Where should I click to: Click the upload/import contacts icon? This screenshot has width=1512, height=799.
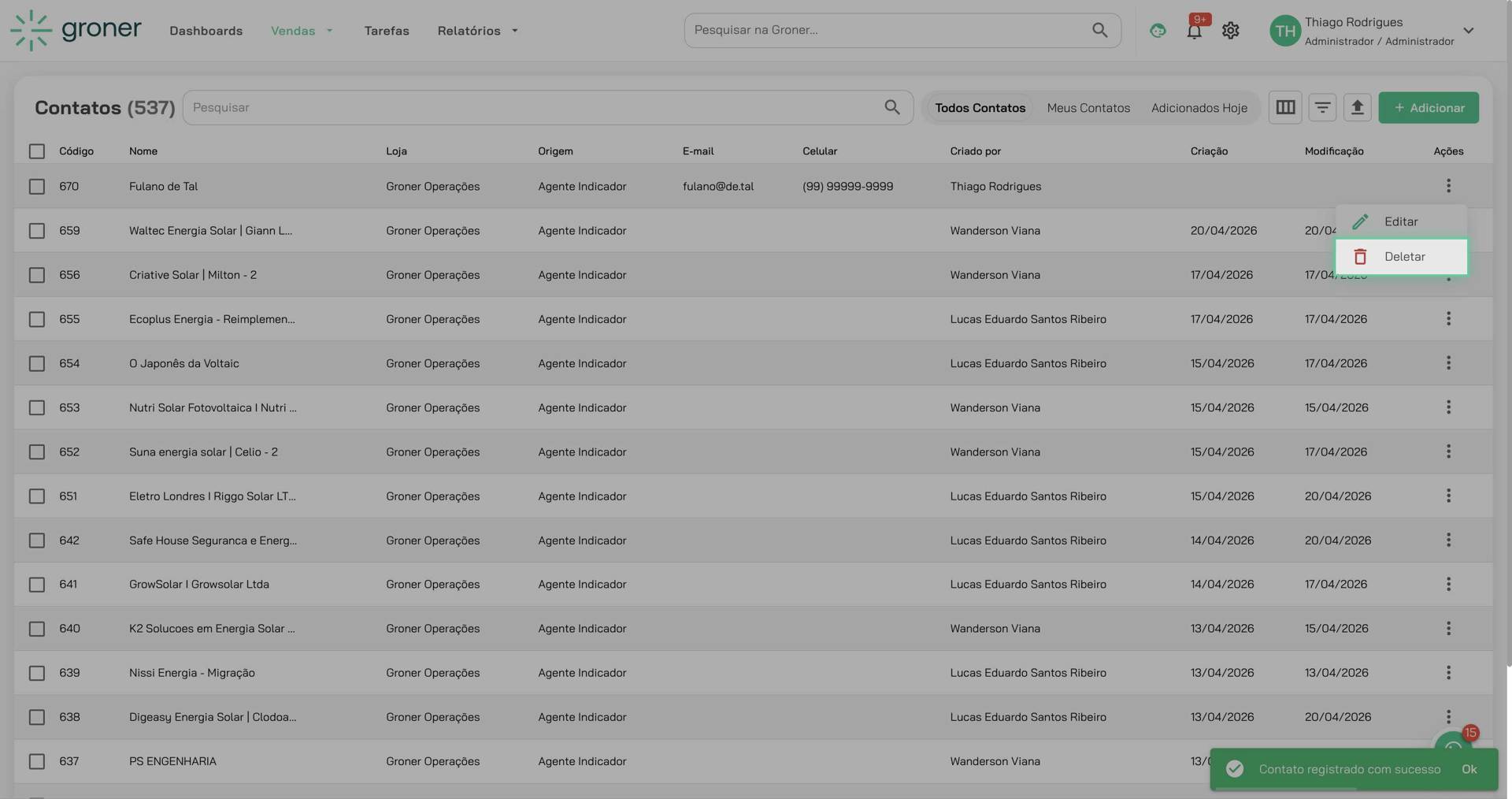point(1357,107)
